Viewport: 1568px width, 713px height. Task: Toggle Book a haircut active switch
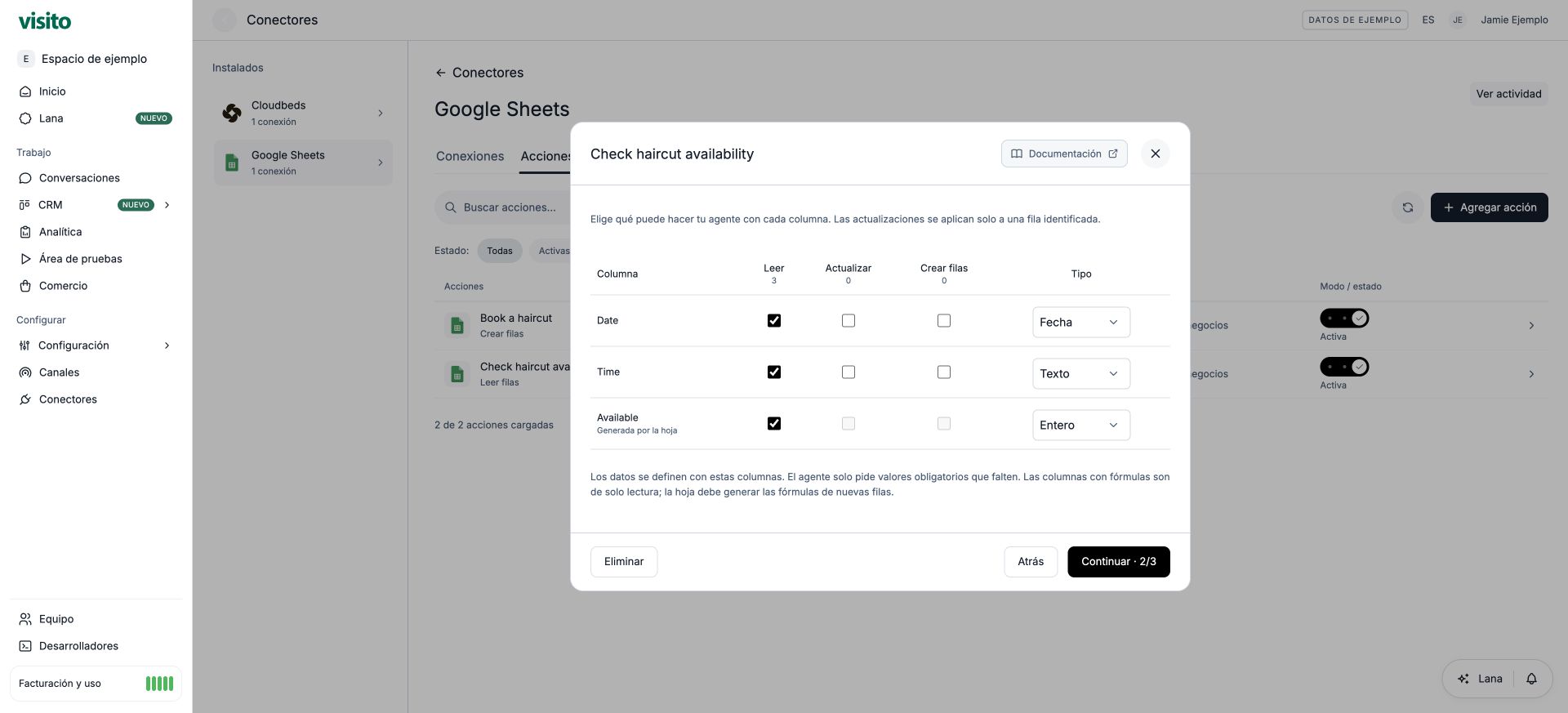pos(1344,318)
